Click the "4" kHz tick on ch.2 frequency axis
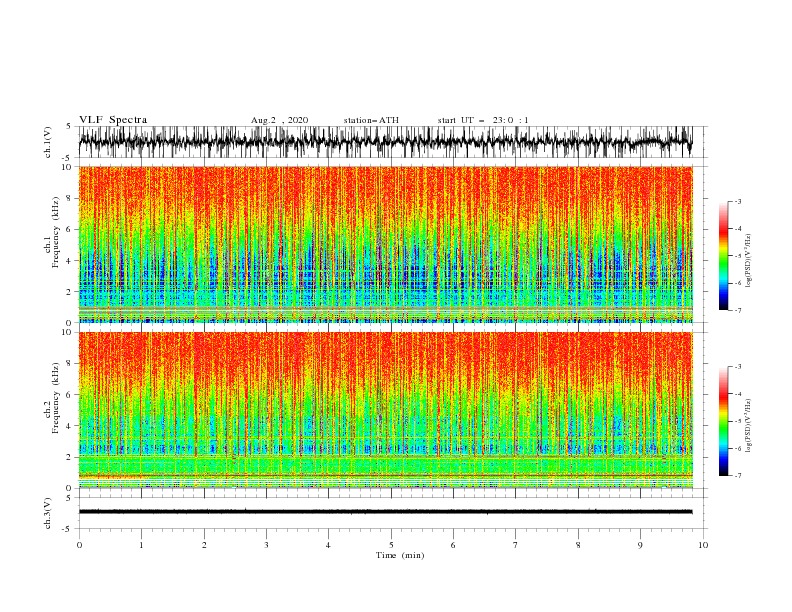The image size is (792, 612). pyautogui.click(x=69, y=426)
